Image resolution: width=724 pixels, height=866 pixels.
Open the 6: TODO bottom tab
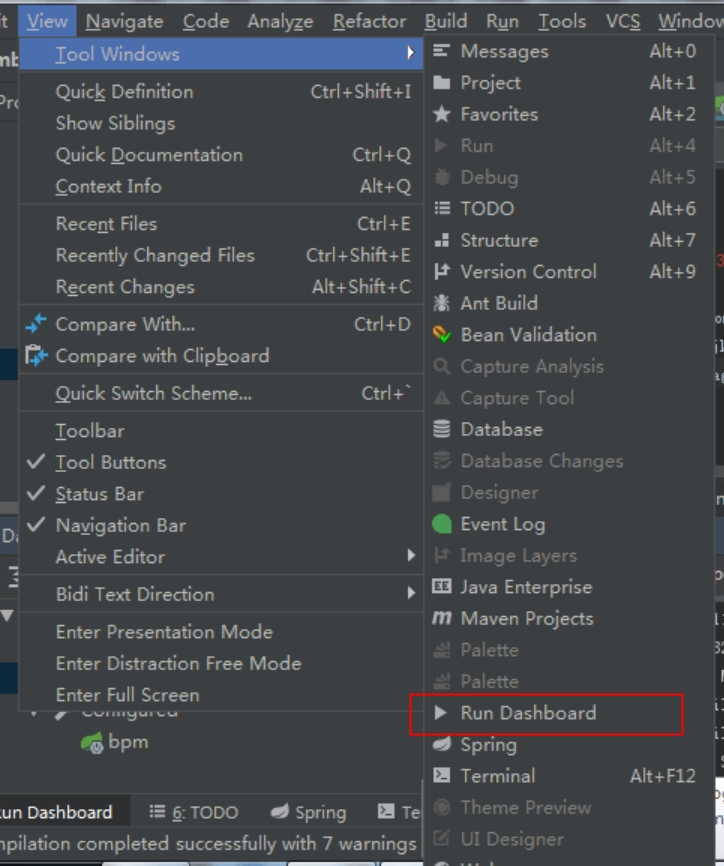(194, 812)
